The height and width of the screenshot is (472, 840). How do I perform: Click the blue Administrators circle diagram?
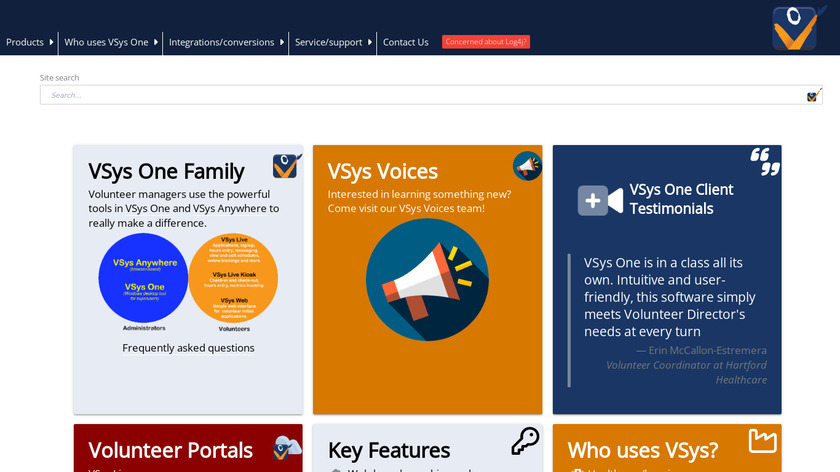click(143, 278)
